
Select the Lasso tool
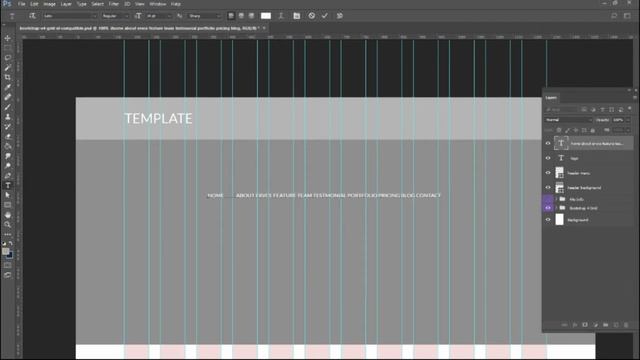pos(8,58)
